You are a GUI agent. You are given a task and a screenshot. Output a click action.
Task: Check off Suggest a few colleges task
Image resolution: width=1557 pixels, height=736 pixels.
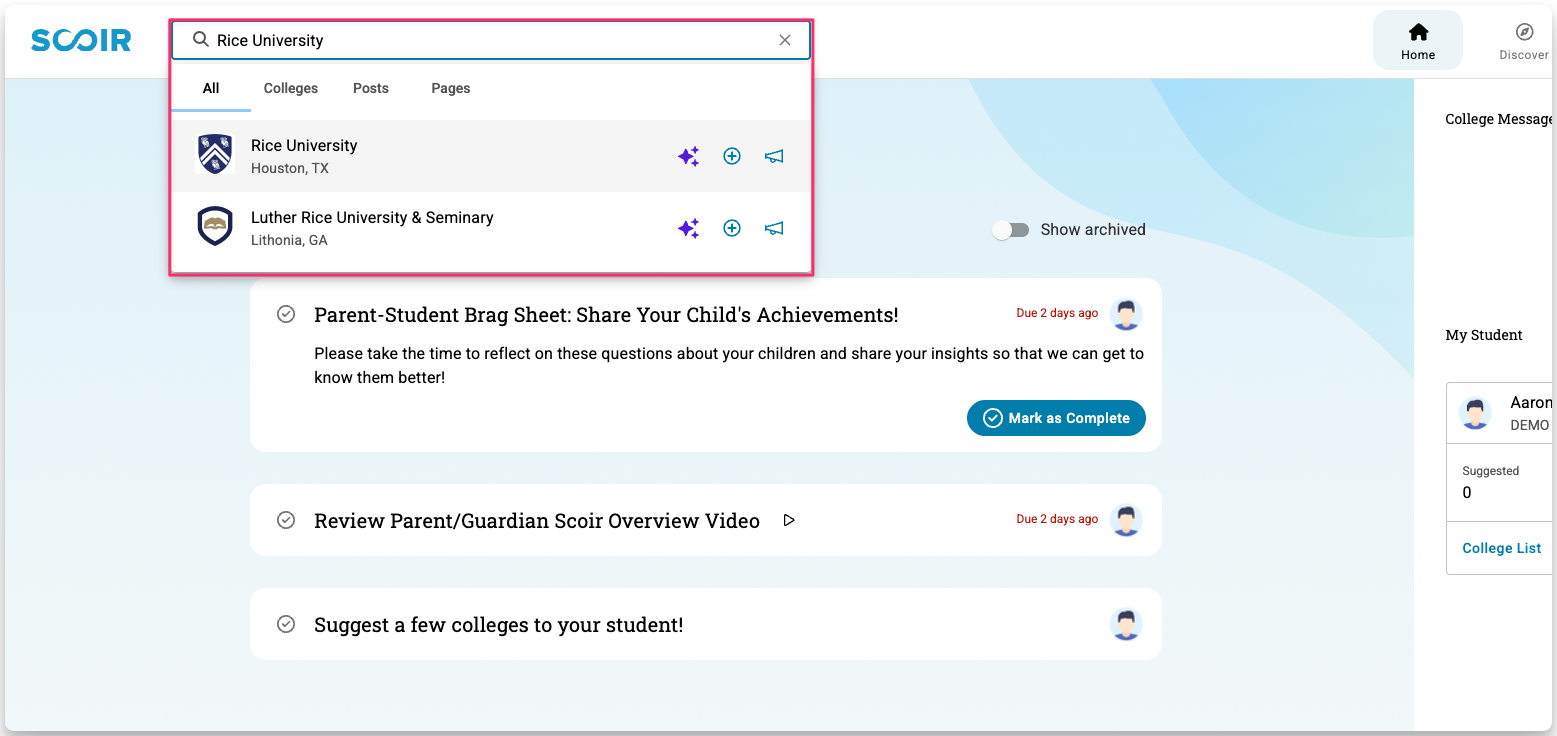tap(286, 624)
